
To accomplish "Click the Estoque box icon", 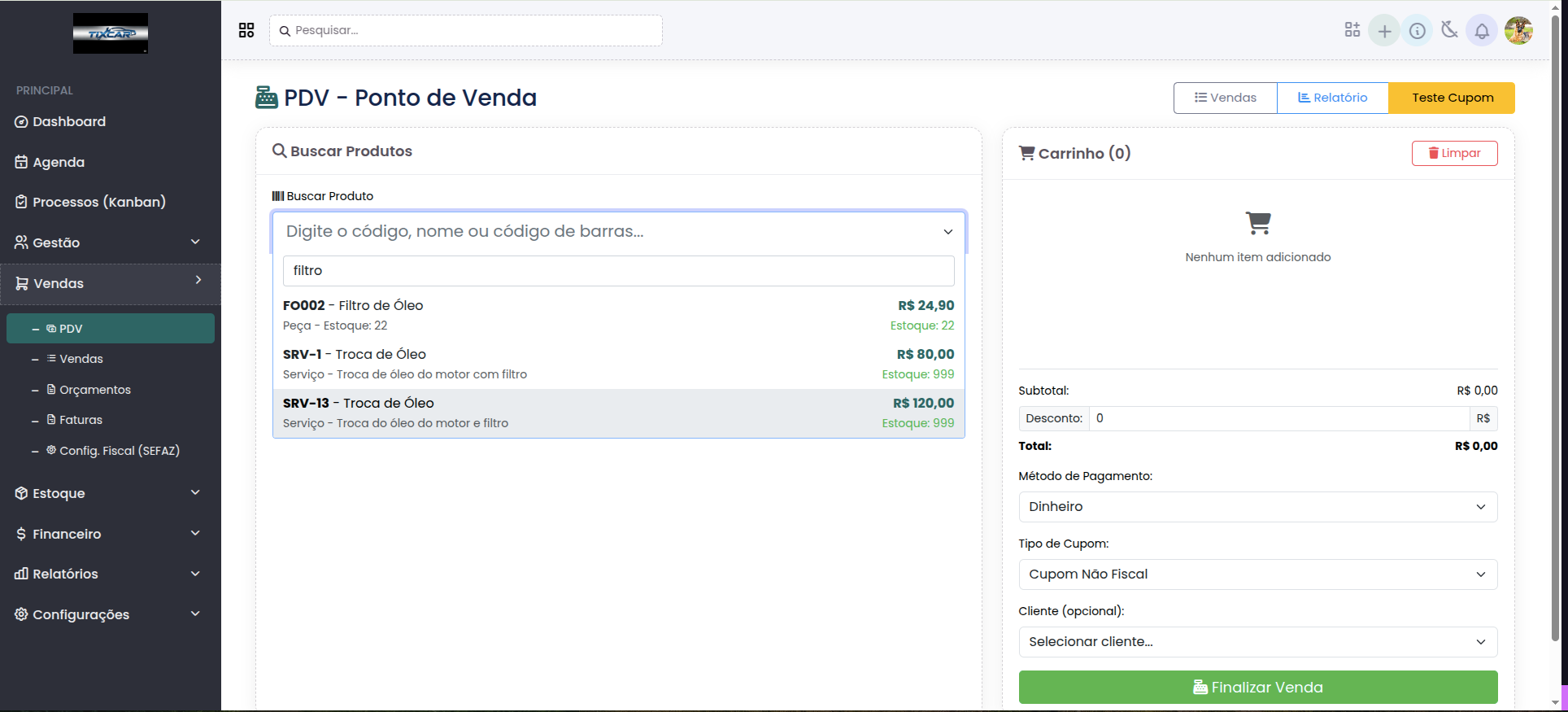I will pos(21,493).
